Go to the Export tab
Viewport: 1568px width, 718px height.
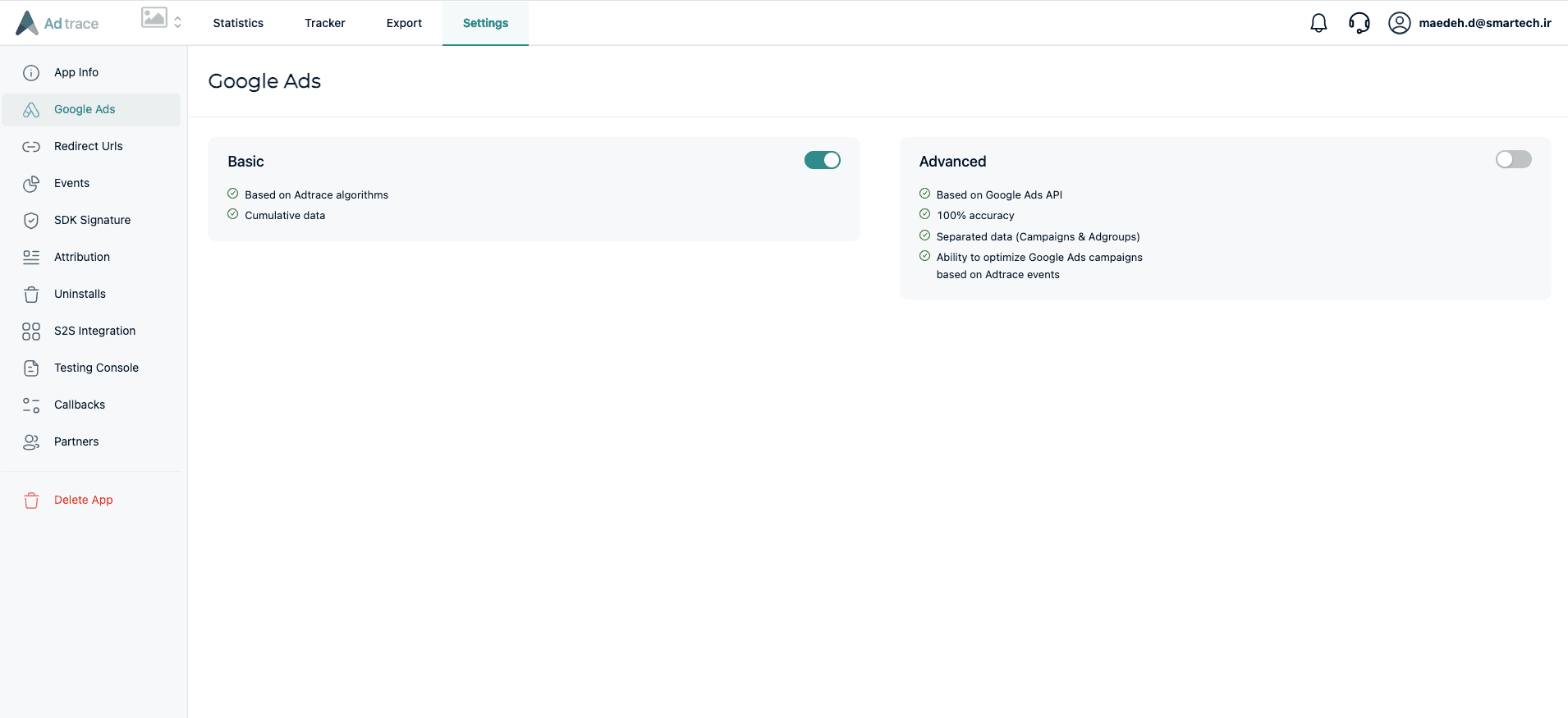point(404,23)
